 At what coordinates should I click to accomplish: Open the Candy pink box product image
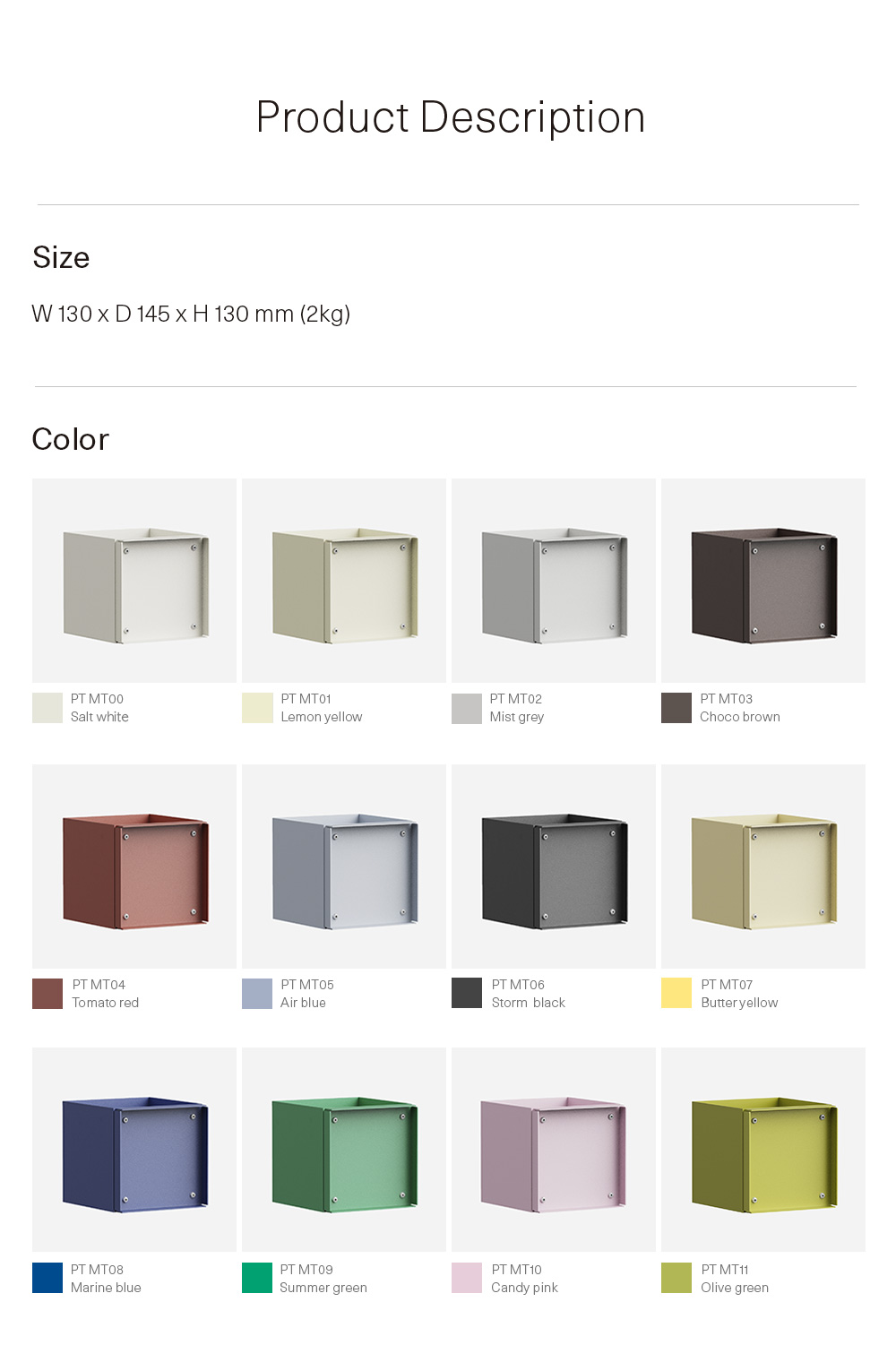coord(554,1150)
